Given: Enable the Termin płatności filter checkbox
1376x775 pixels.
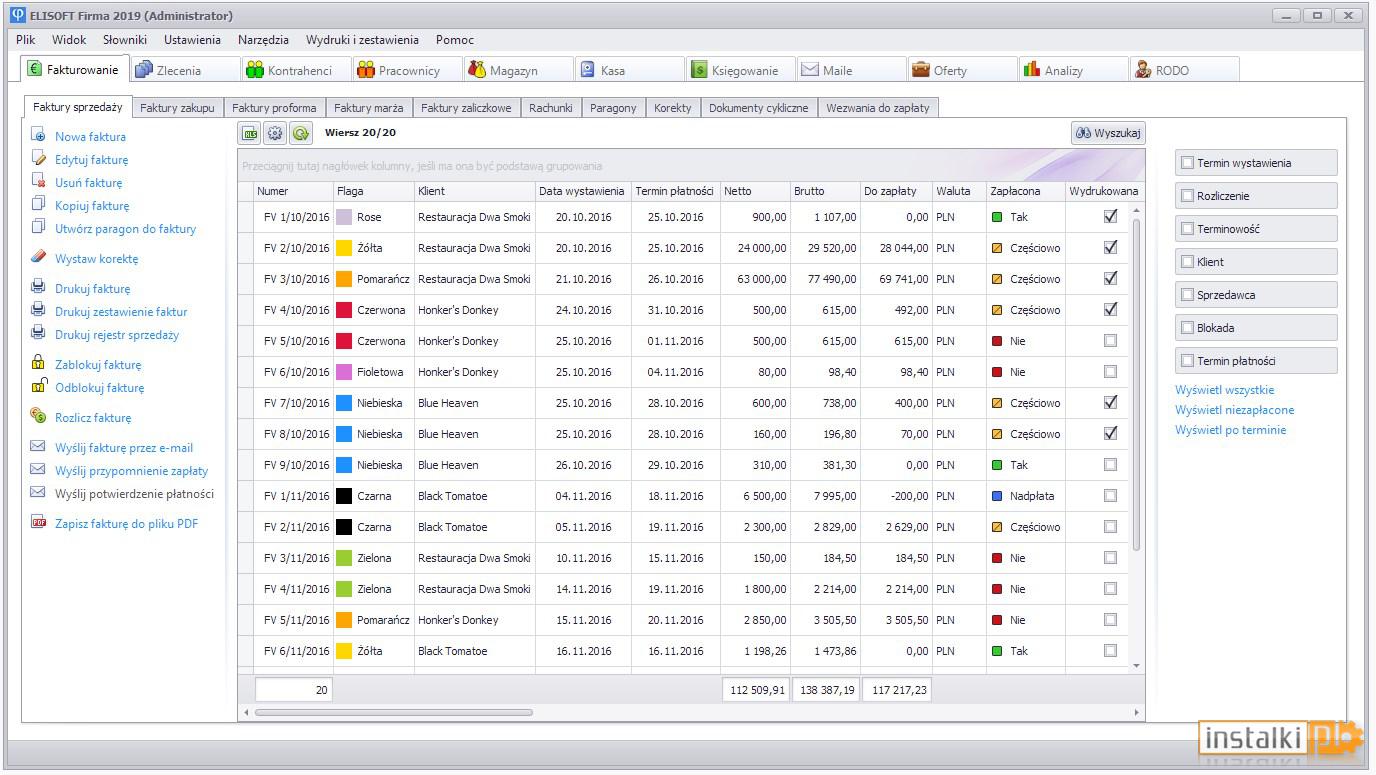Looking at the screenshot, I should 1187,361.
